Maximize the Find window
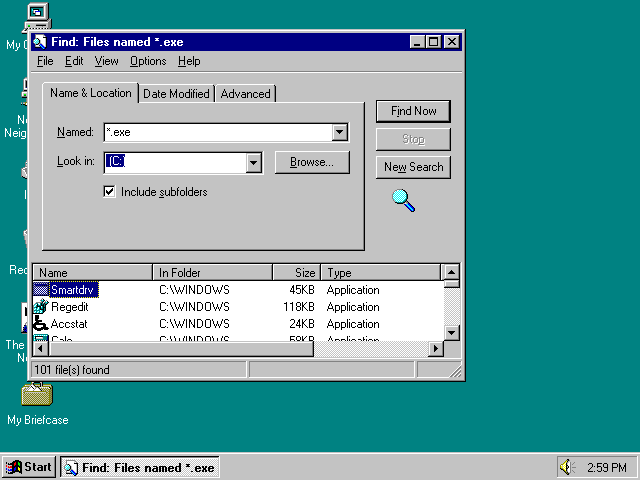The height and width of the screenshot is (480, 640). click(433, 42)
